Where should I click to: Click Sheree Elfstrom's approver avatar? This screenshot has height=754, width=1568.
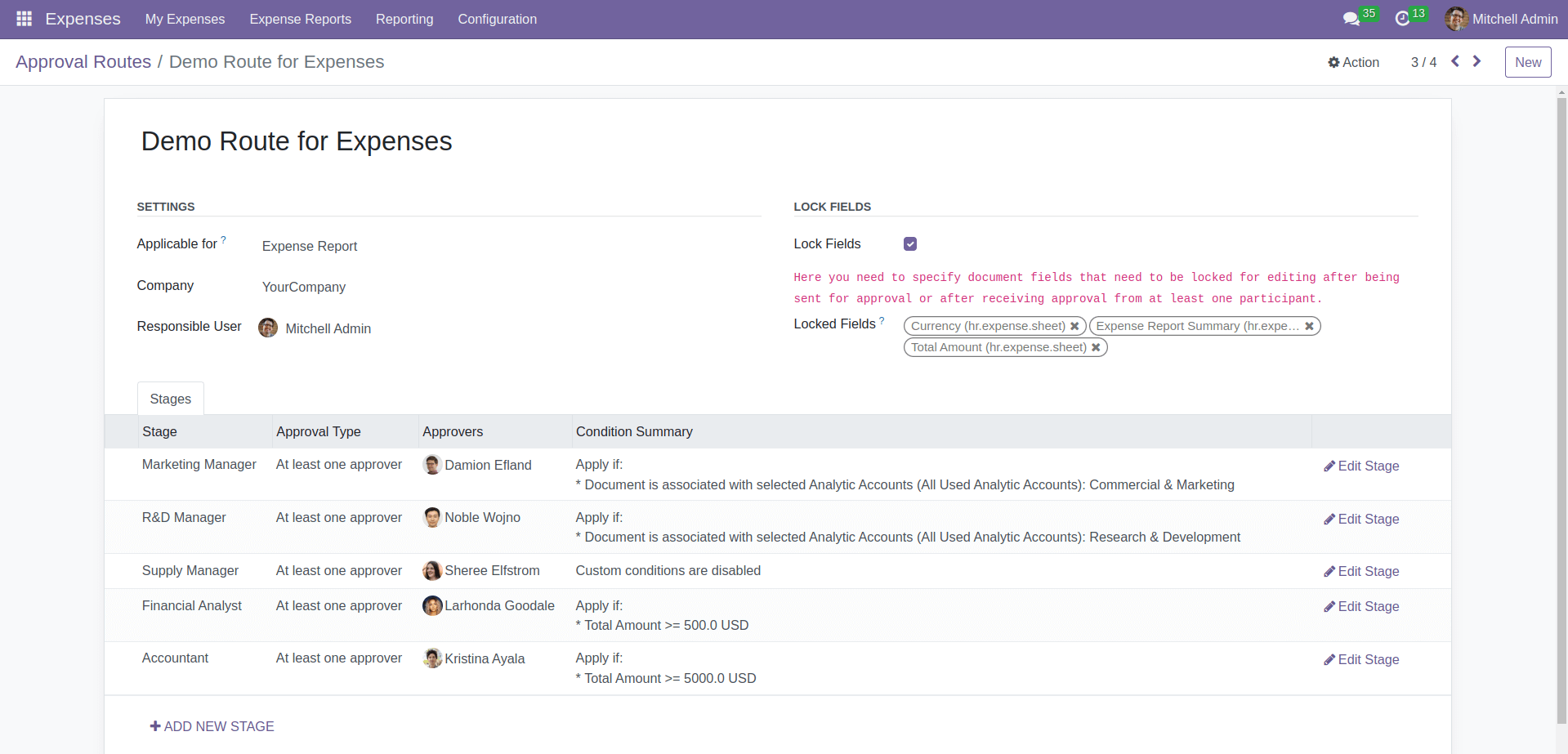pos(431,570)
